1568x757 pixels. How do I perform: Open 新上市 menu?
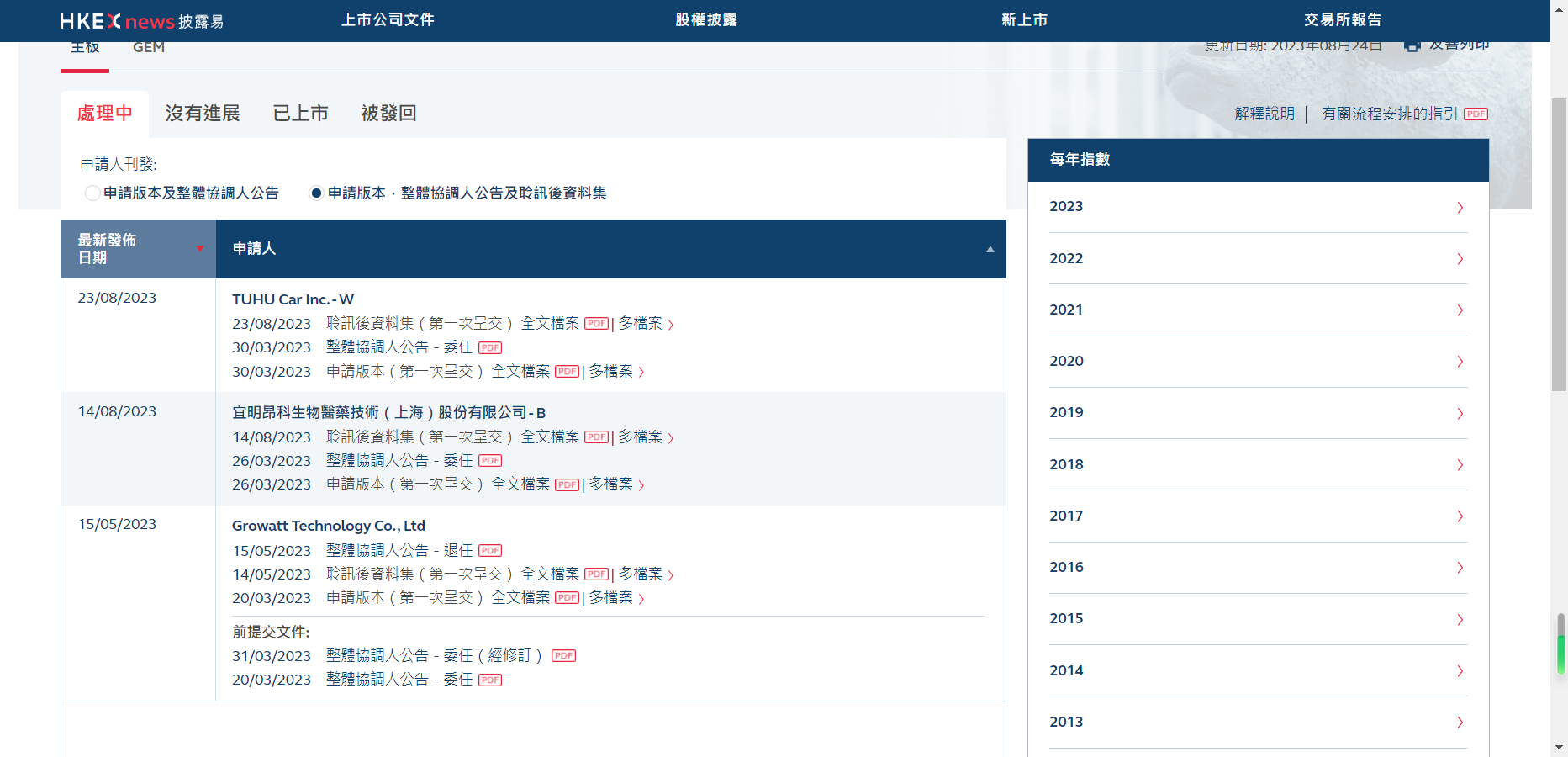[x=1024, y=20]
